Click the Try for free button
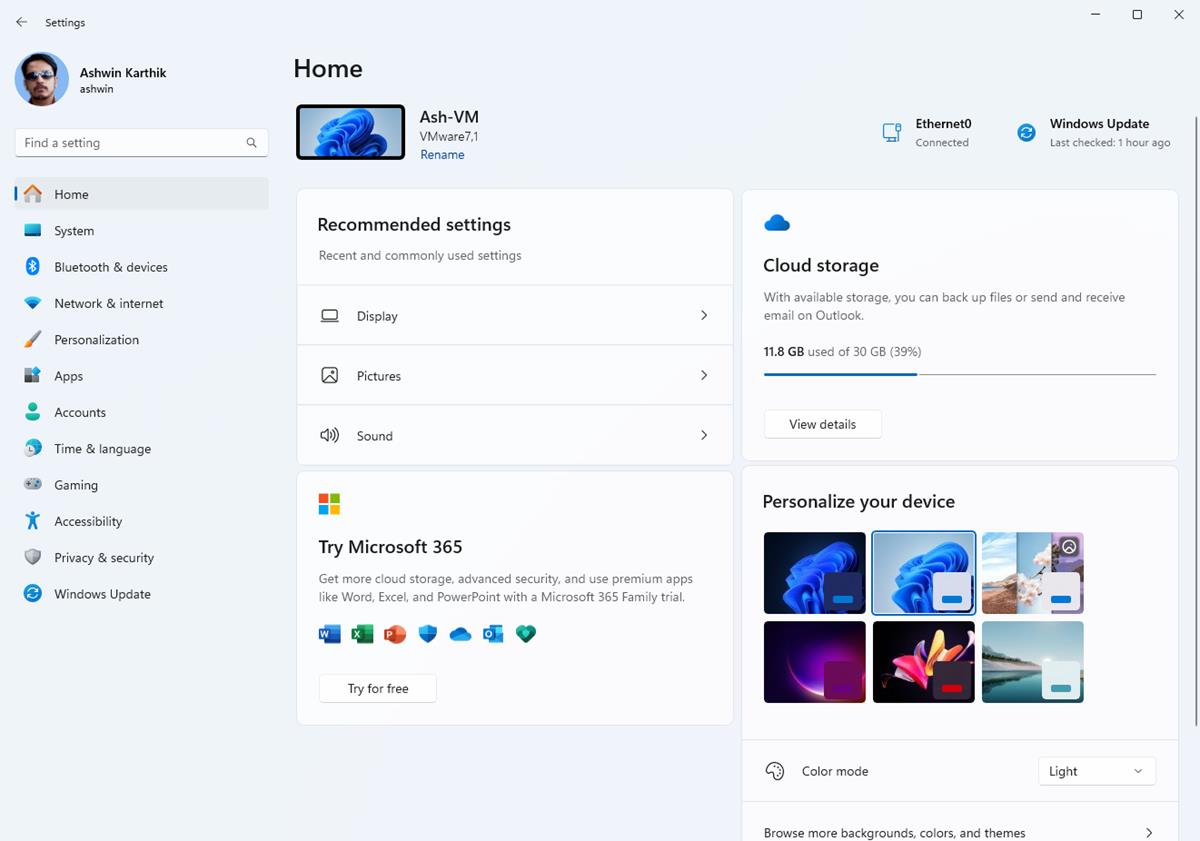1200x841 pixels. pos(377,688)
